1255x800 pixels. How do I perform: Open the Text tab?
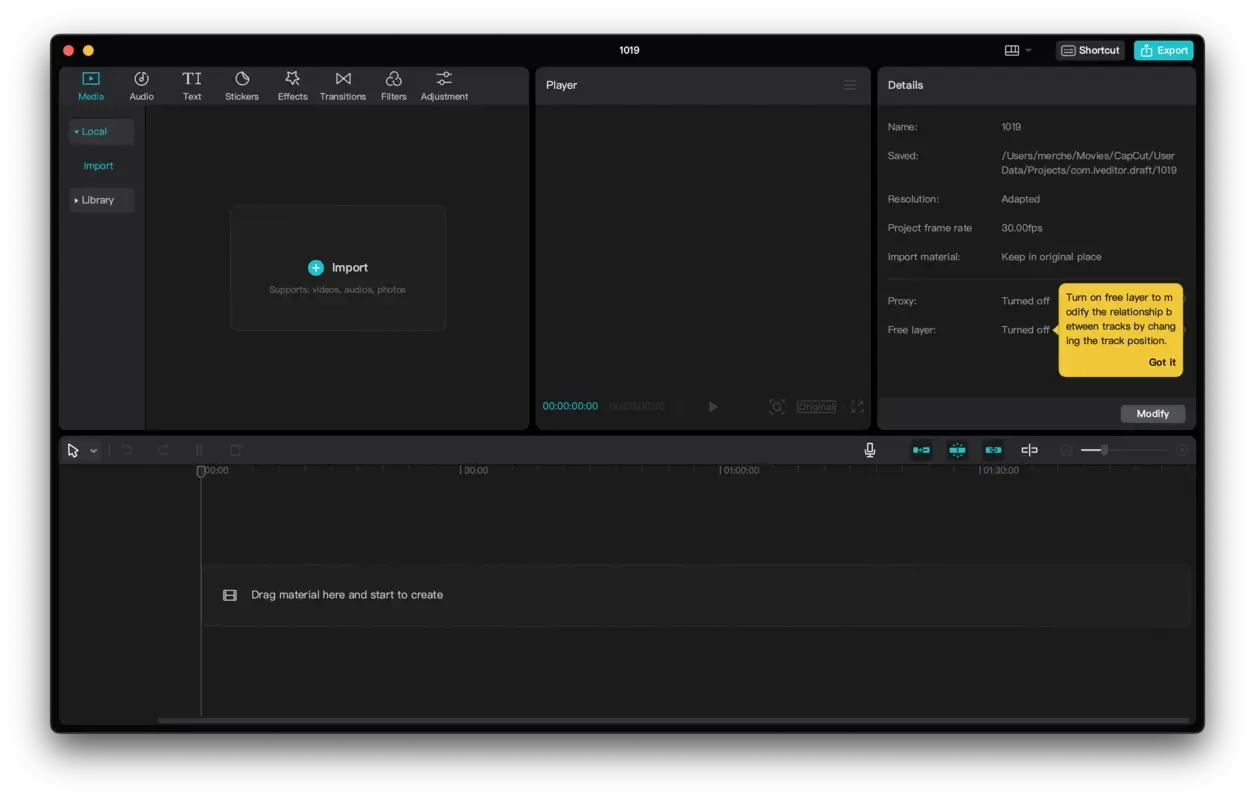coord(192,86)
